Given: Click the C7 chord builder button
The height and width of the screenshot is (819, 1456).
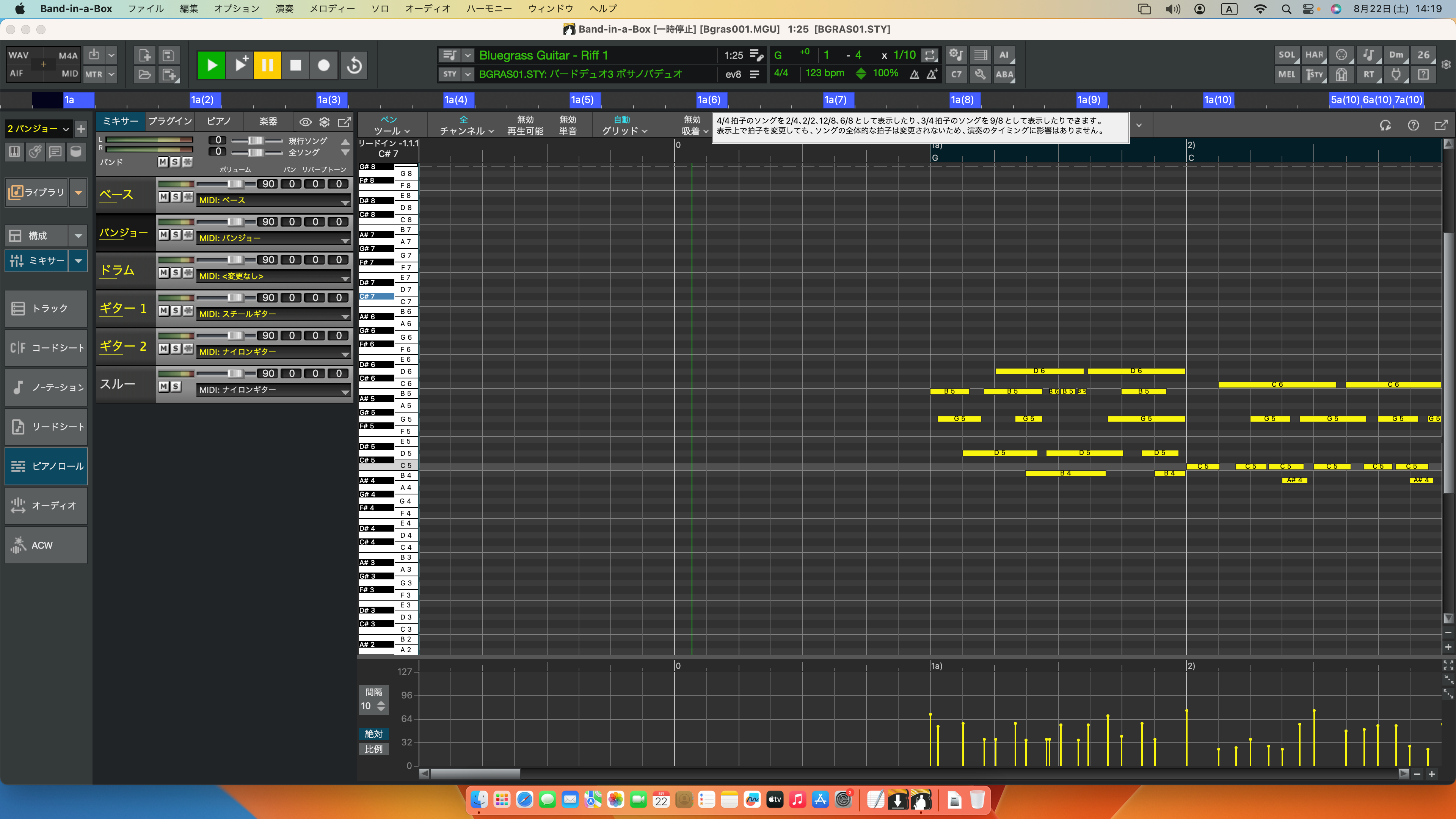Looking at the screenshot, I should (x=956, y=74).
